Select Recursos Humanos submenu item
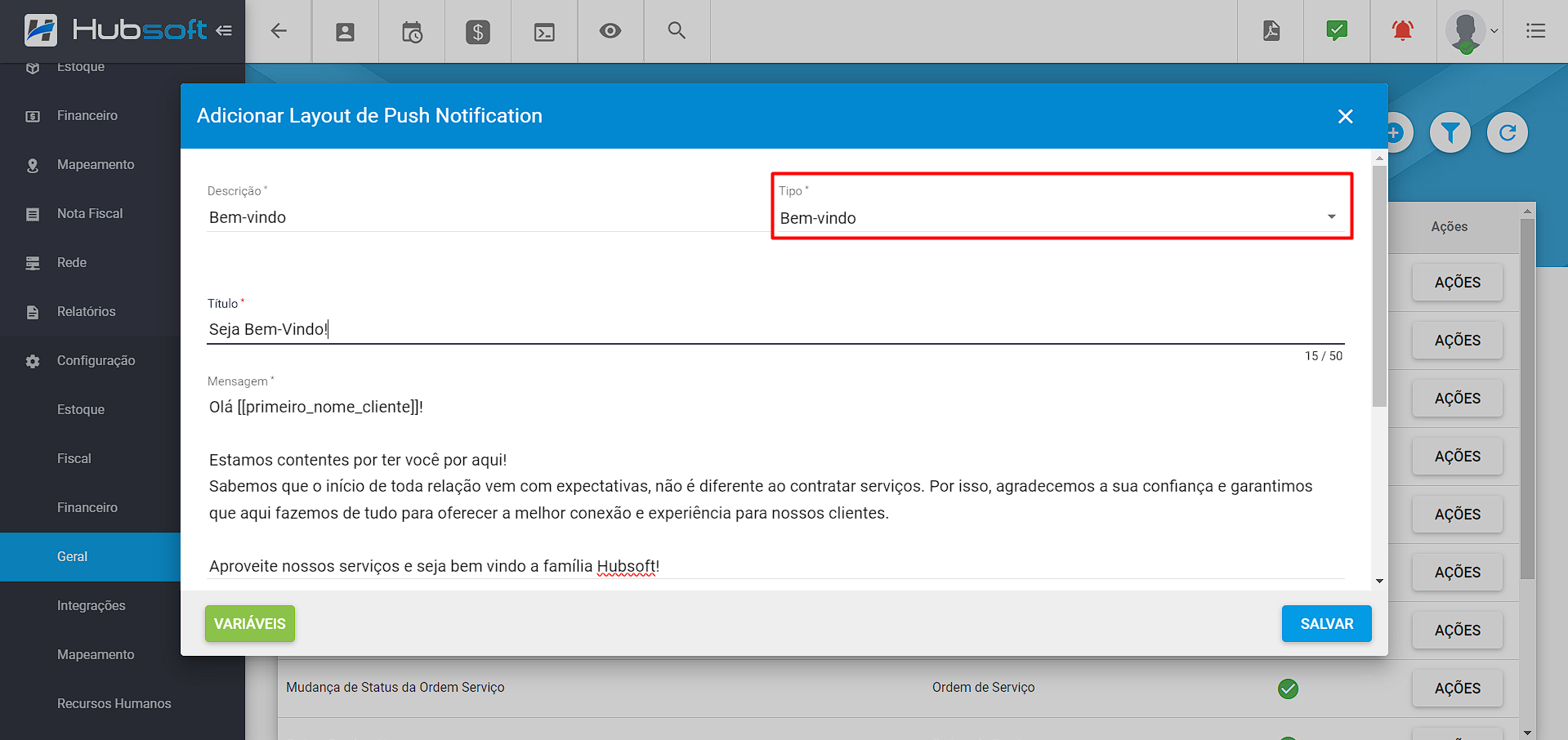 pos(114,703)
